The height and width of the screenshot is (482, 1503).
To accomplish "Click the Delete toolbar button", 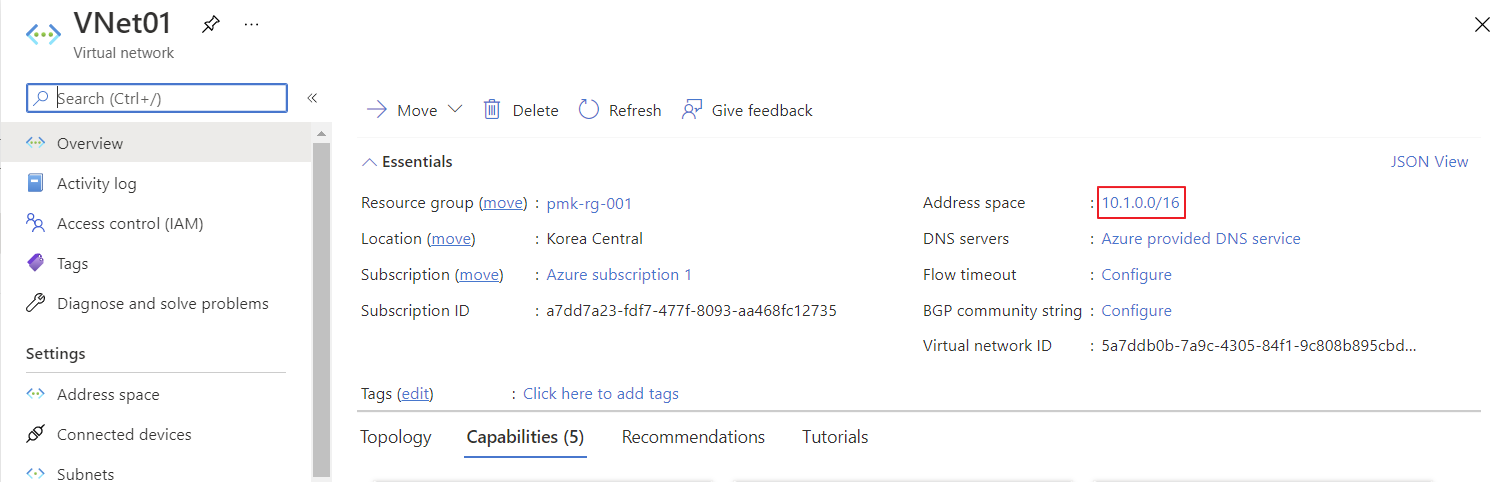I will click(x=521, y=110).
